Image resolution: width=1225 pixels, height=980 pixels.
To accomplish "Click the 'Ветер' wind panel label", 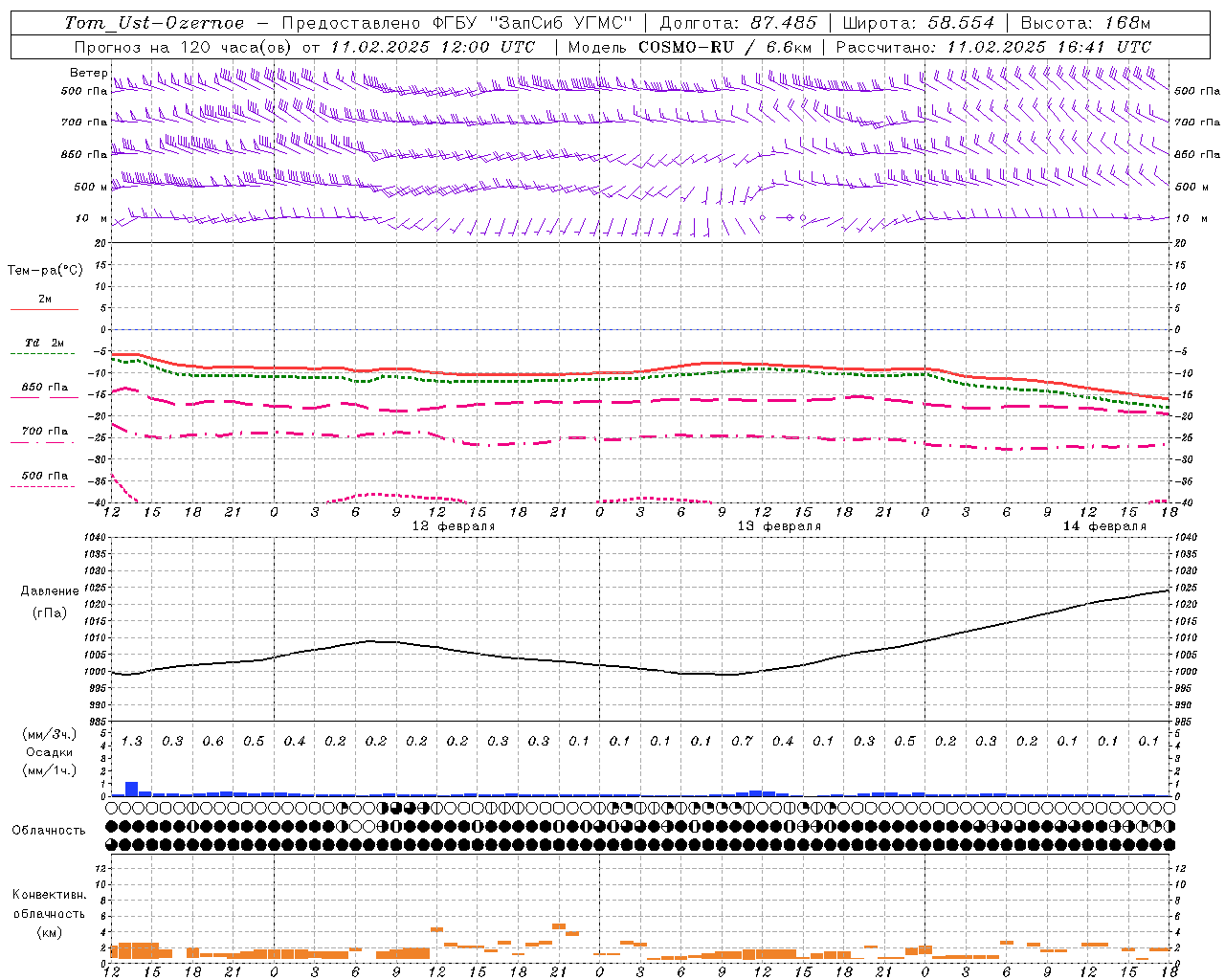I will coord(88,73).
